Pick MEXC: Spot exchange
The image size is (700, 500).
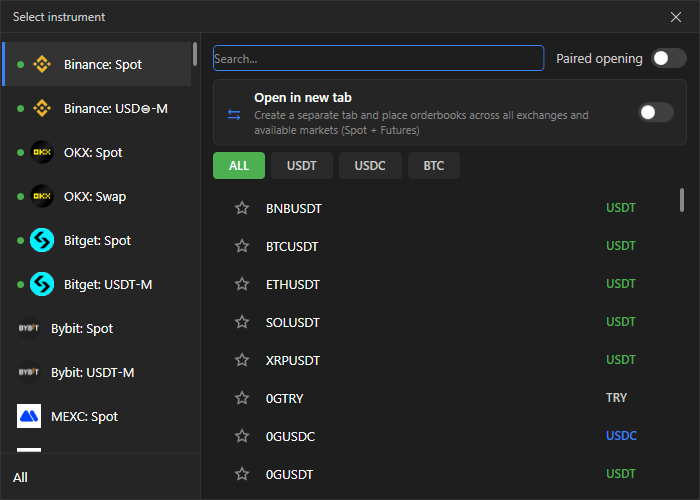pyautogui.click(x=97, y=416)
